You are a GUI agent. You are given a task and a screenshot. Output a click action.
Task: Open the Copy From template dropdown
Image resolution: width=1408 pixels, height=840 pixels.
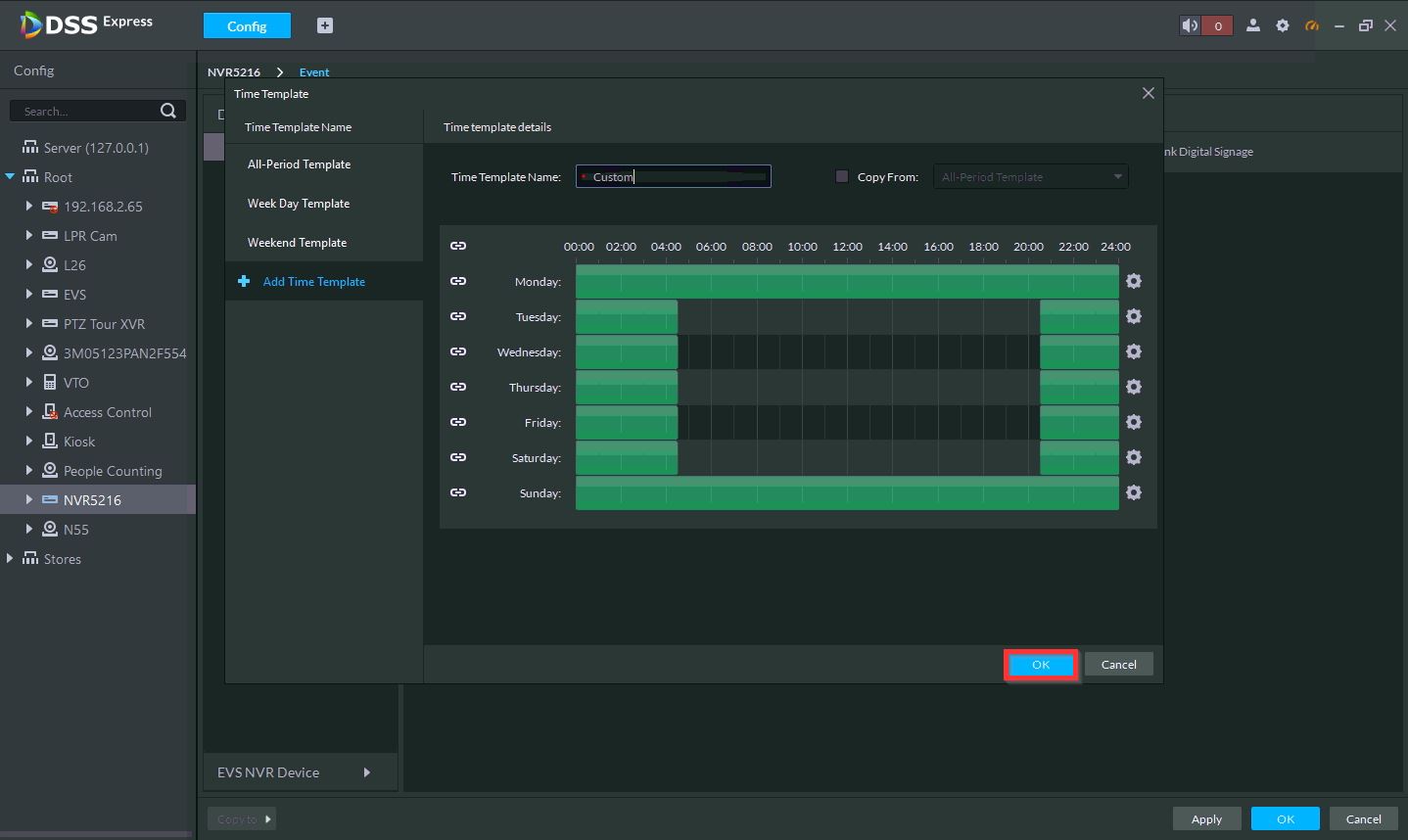click(x=1030, y=176)
